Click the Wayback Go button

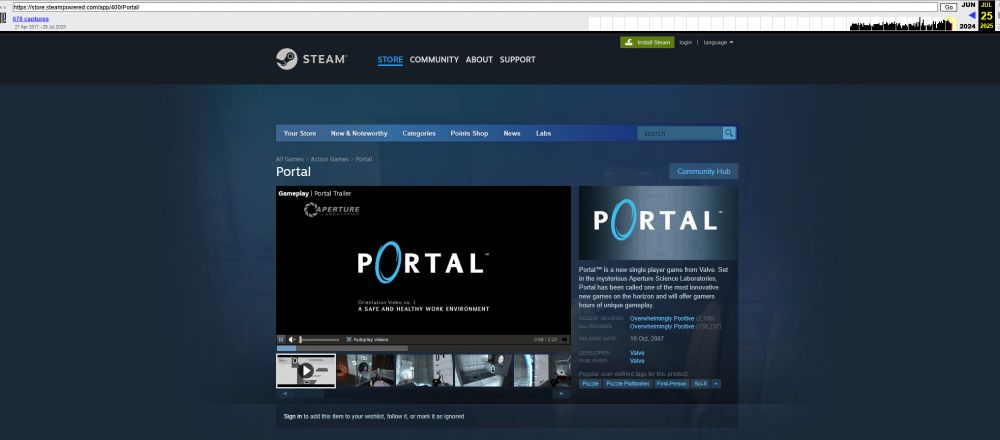tap(948, 7)
